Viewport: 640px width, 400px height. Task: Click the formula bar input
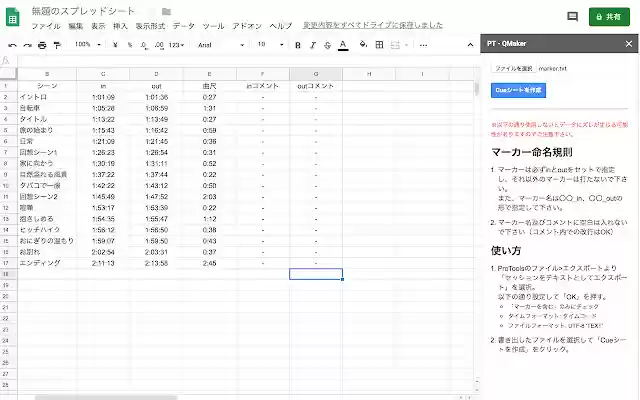pyautogui.click(x=247, y=61)
